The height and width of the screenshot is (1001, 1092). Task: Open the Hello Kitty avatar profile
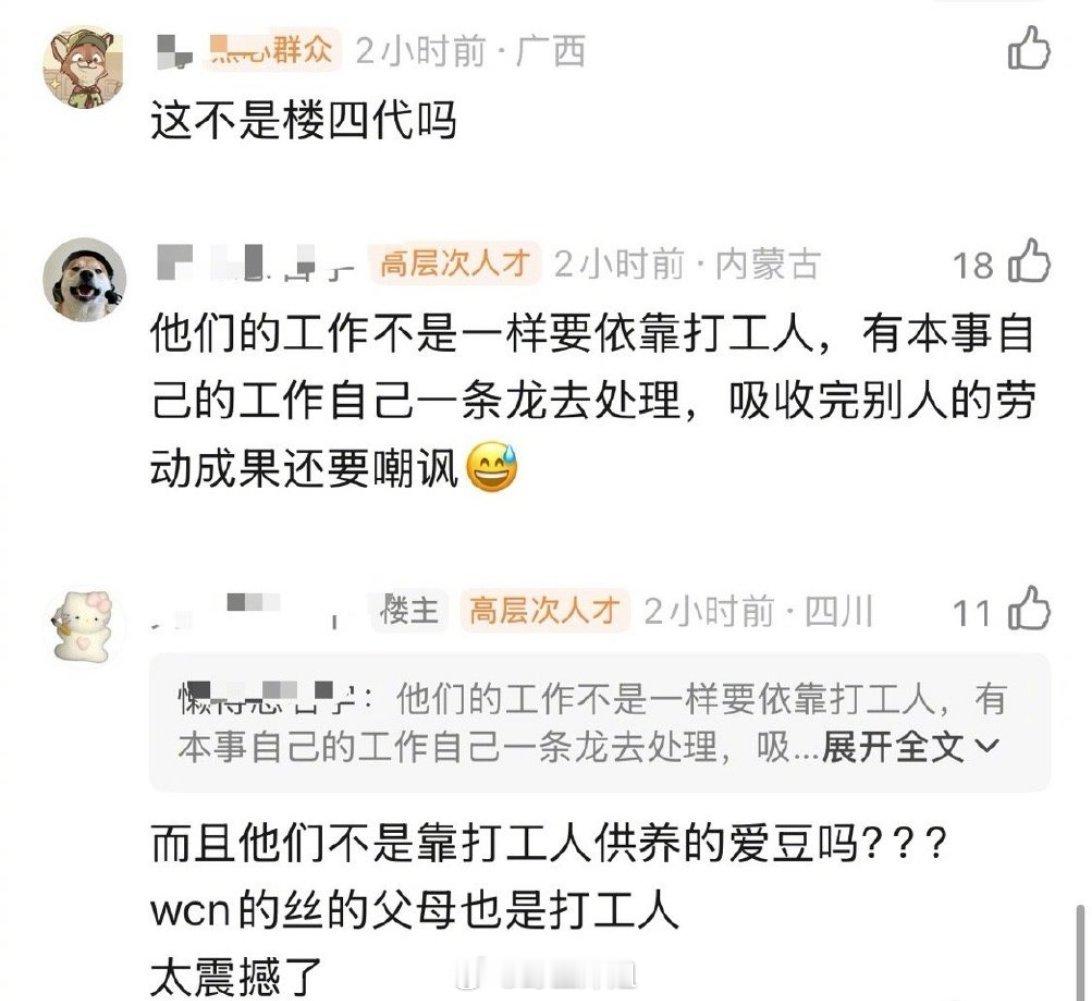point(85,625)
